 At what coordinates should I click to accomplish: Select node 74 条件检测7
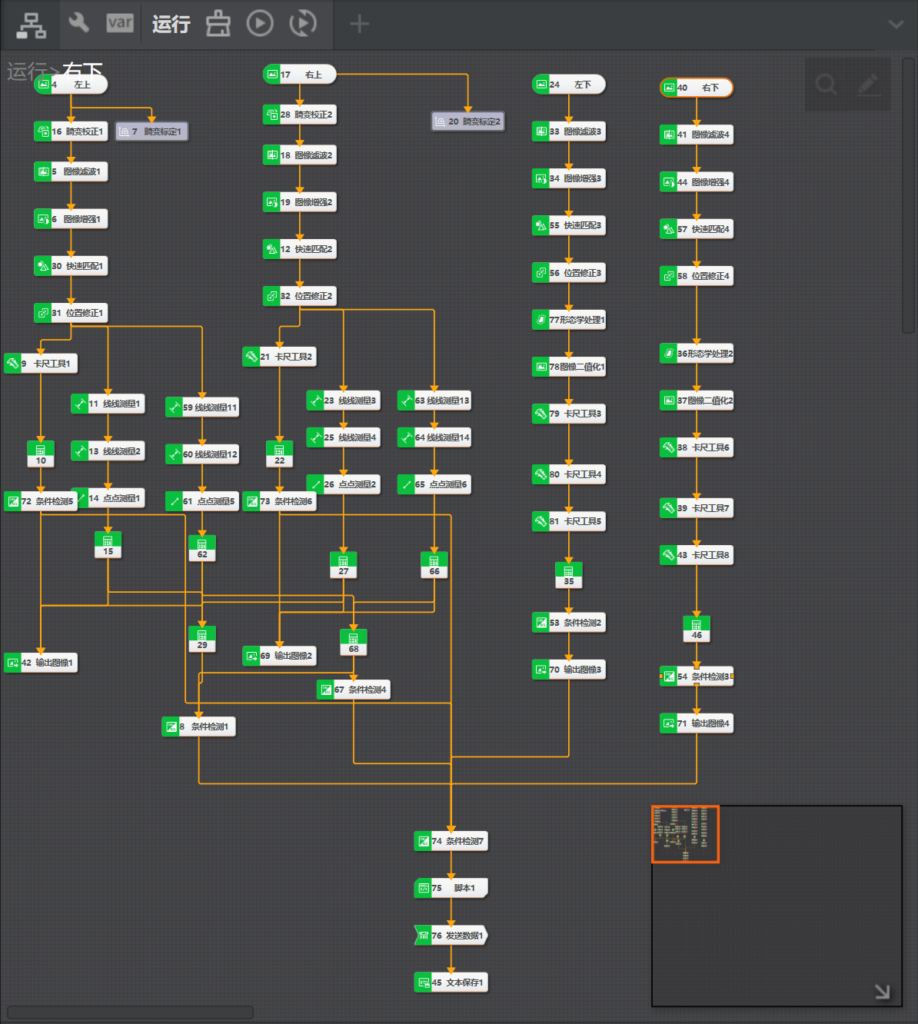click(x=451, y=841)
